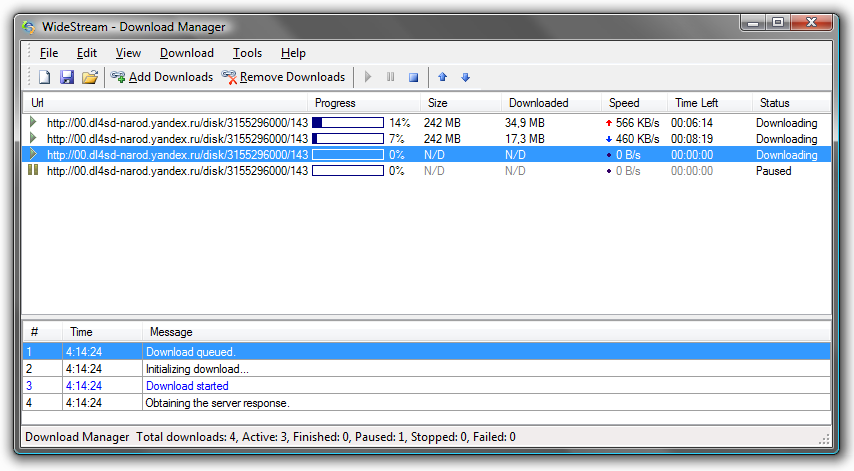Image resolution: width=854 pixels, height=471 pixels.
Task: Click the Paused status cell
Action: (x=773, y=171)
